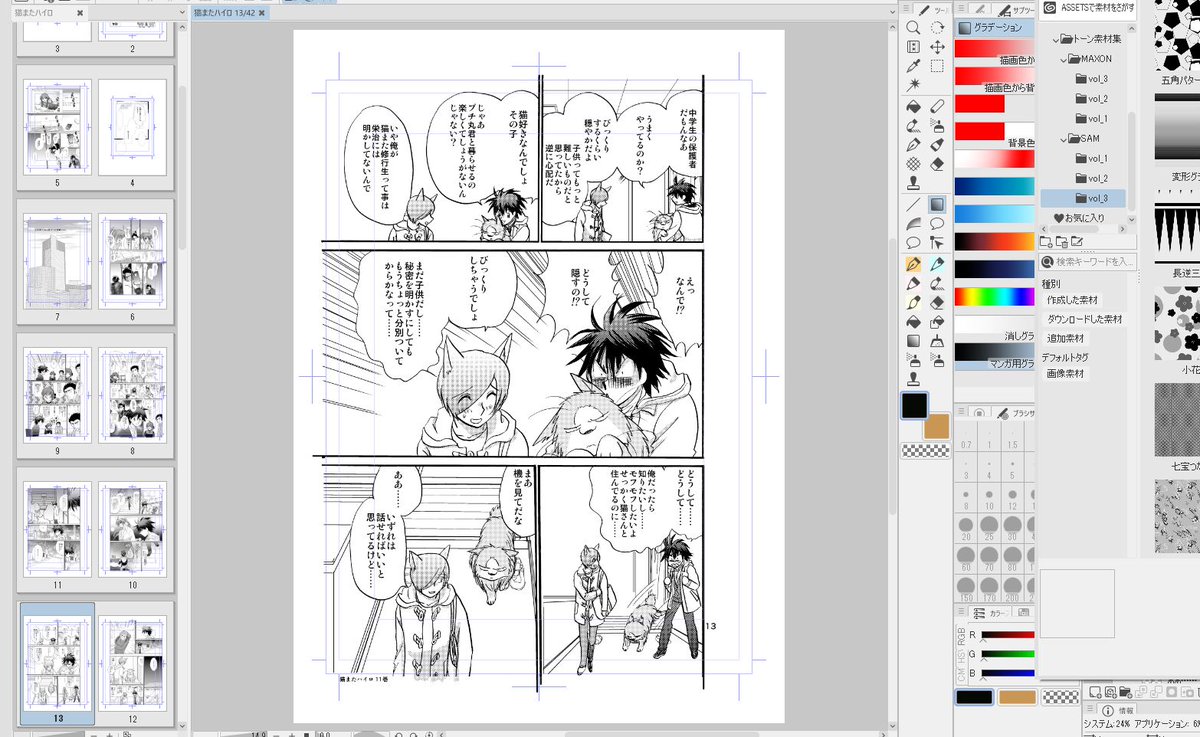Toggle the ダウンロードした素材 filter tag
Viewport: 1200px width, 737px height.
tap(1084, 319)
